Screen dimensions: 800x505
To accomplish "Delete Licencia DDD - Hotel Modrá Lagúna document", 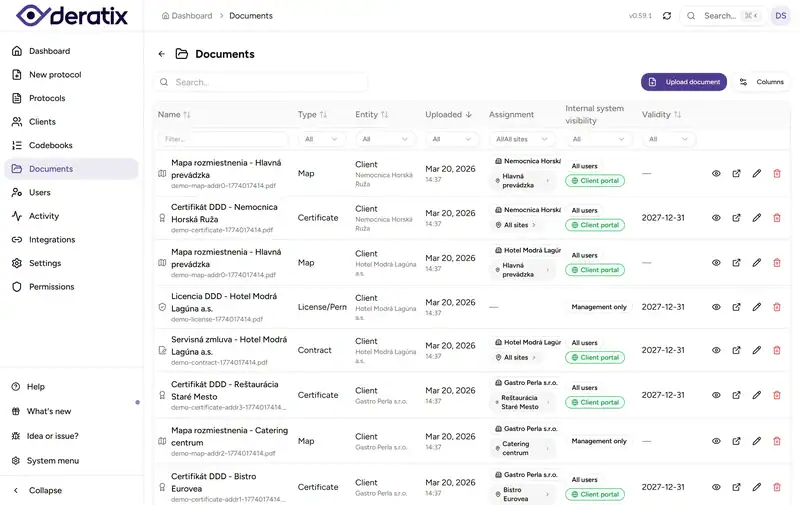I will click(x=777, y=307).
